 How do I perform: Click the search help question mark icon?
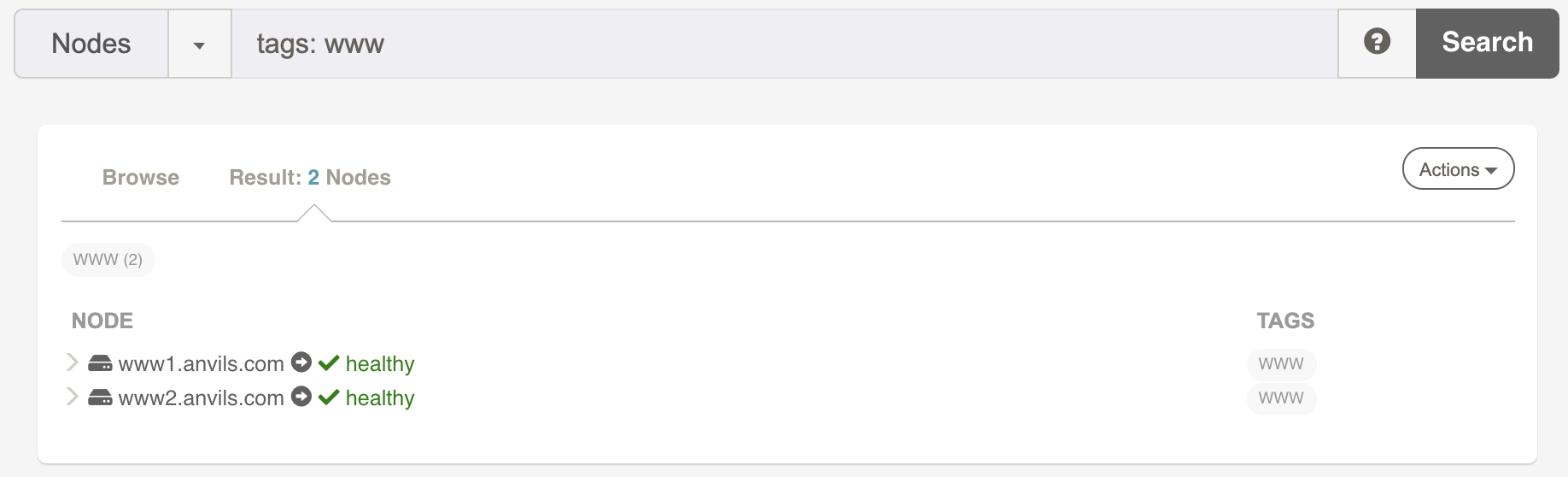tap(1377, 42)
